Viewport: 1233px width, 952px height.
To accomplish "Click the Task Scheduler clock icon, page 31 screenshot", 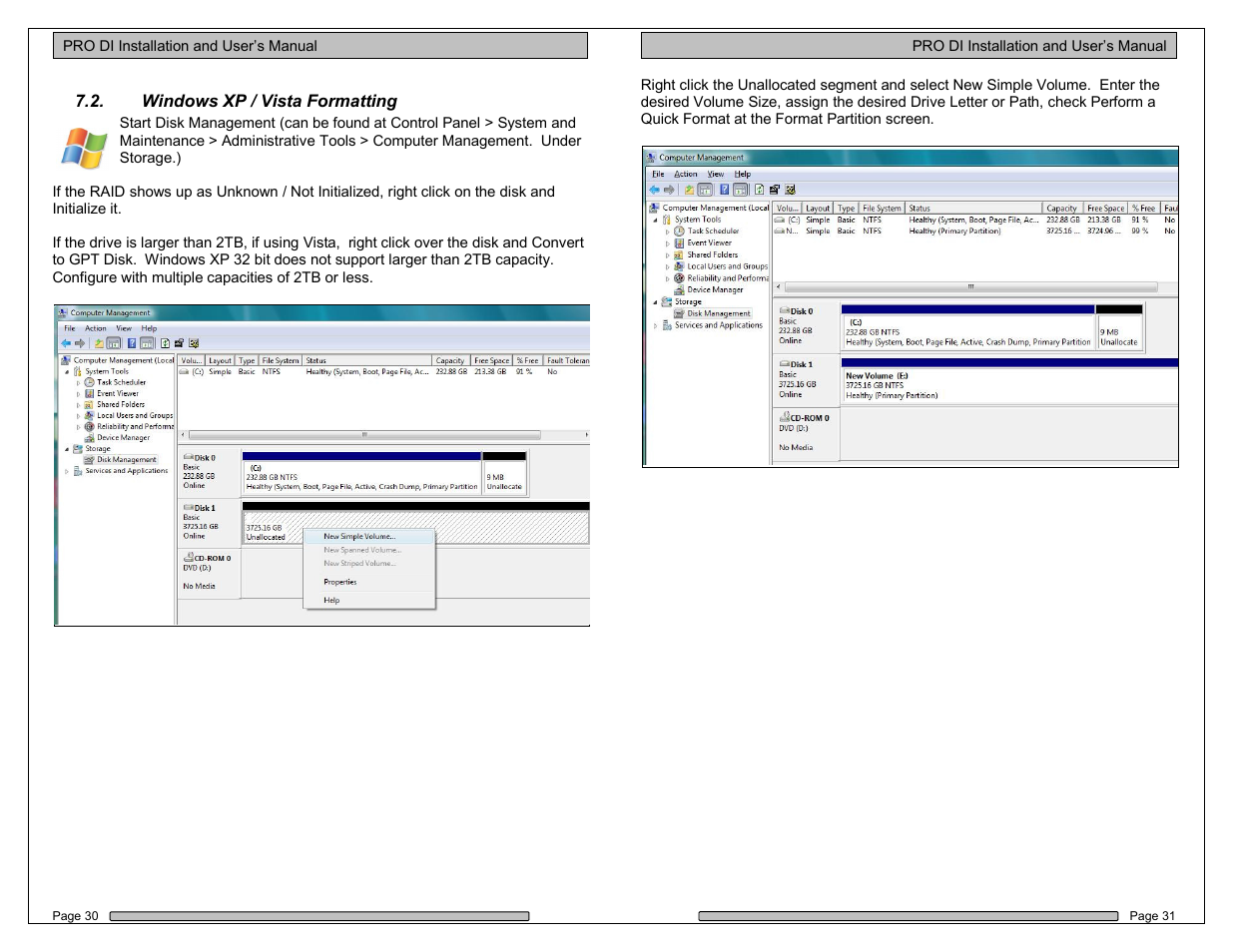I will 679,231.
